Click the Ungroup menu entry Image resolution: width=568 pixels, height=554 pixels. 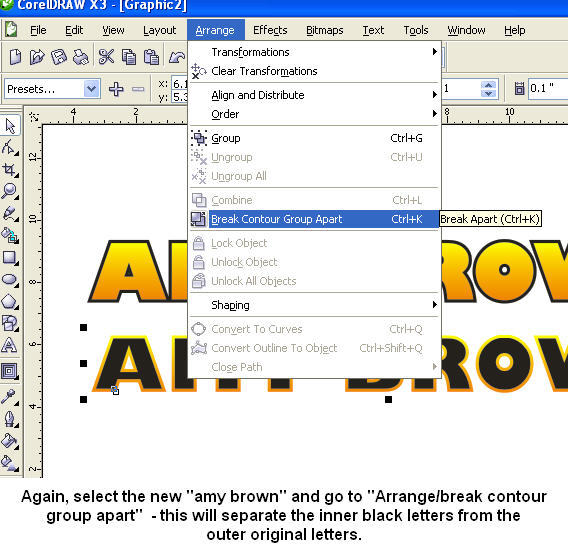pos(314,157)
